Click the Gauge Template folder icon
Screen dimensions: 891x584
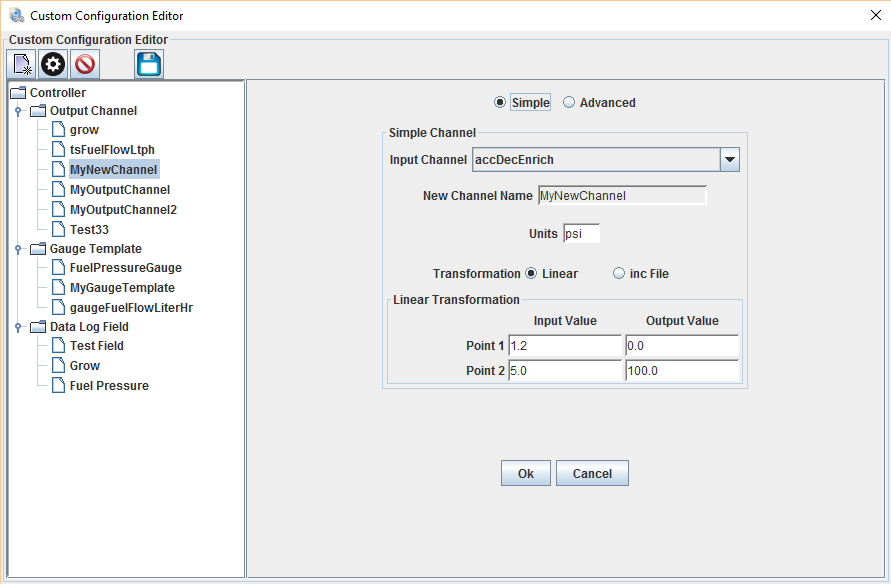click(38, 249)
